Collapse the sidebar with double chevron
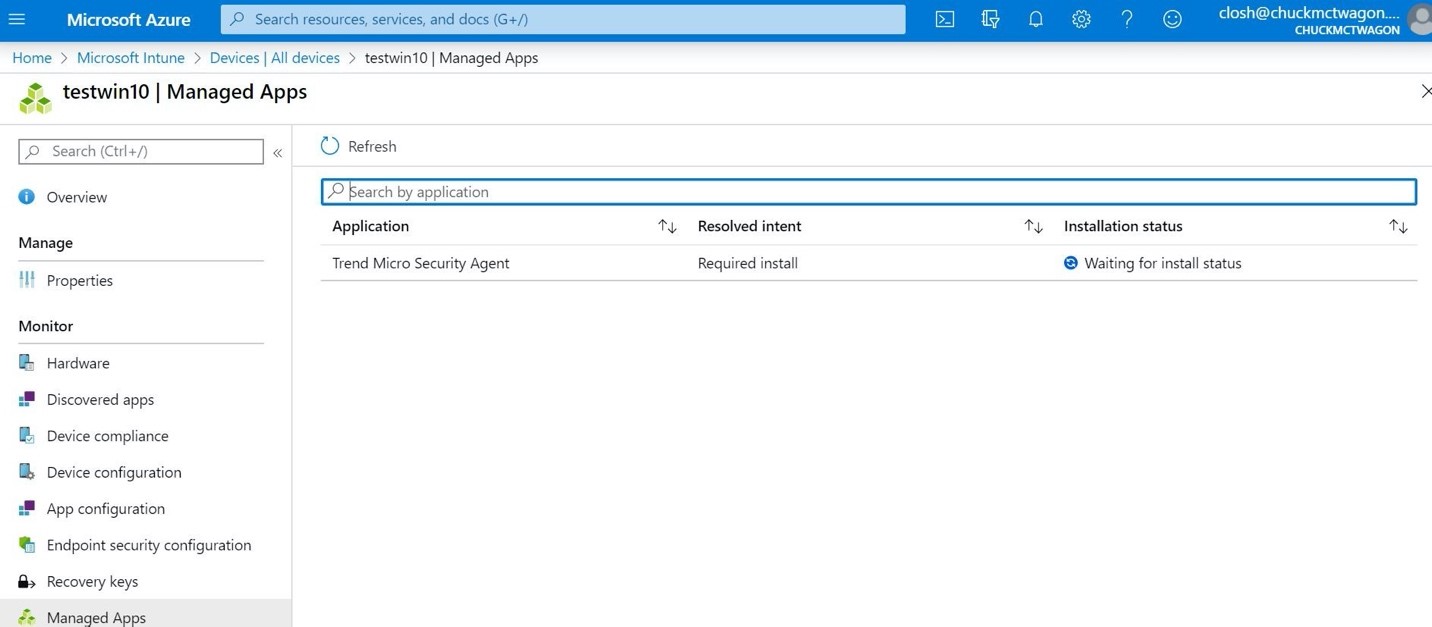The image size is (1432, 627). [x=278, y=153]
